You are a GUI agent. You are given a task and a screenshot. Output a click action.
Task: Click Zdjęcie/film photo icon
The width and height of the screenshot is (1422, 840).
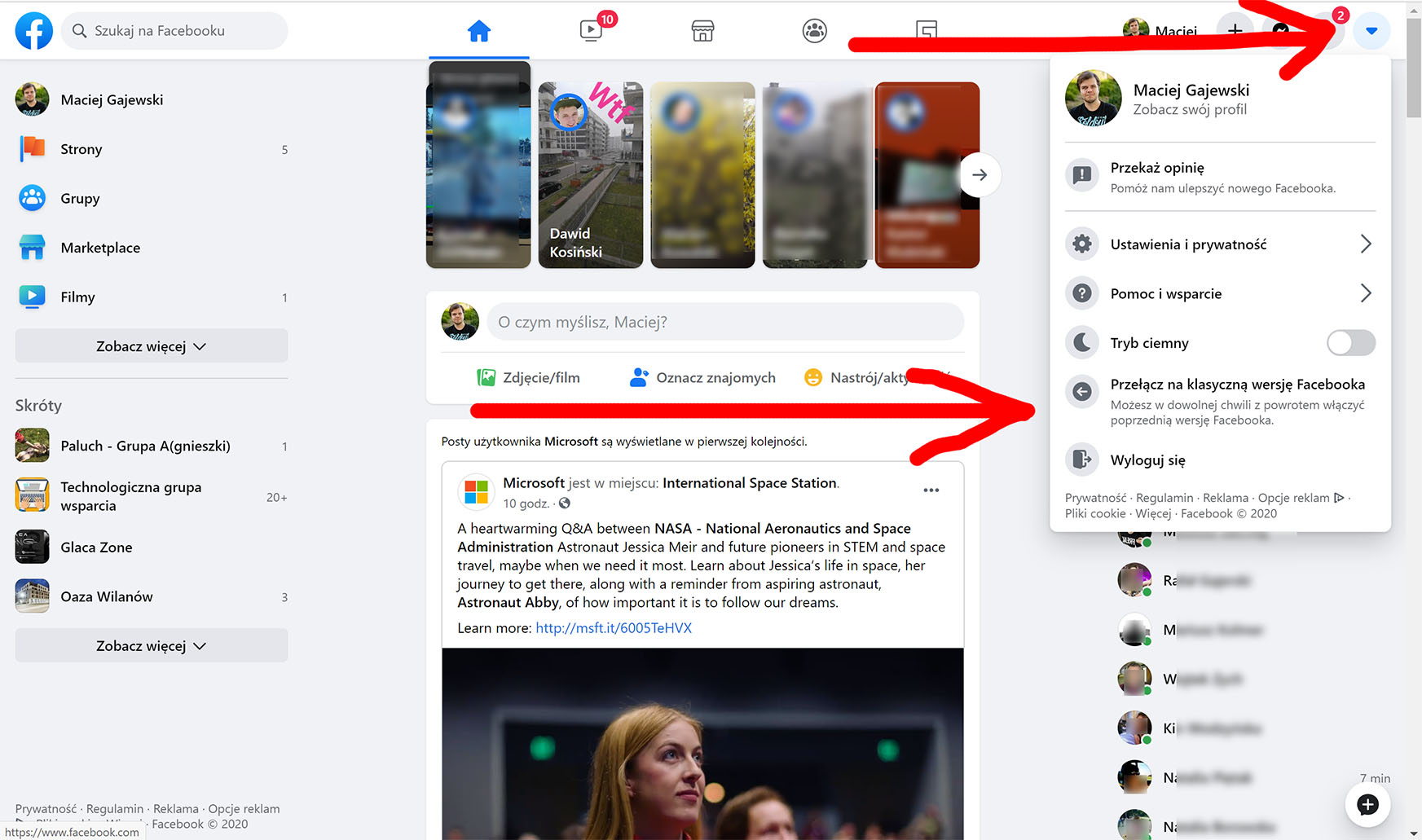coord(486,377)
